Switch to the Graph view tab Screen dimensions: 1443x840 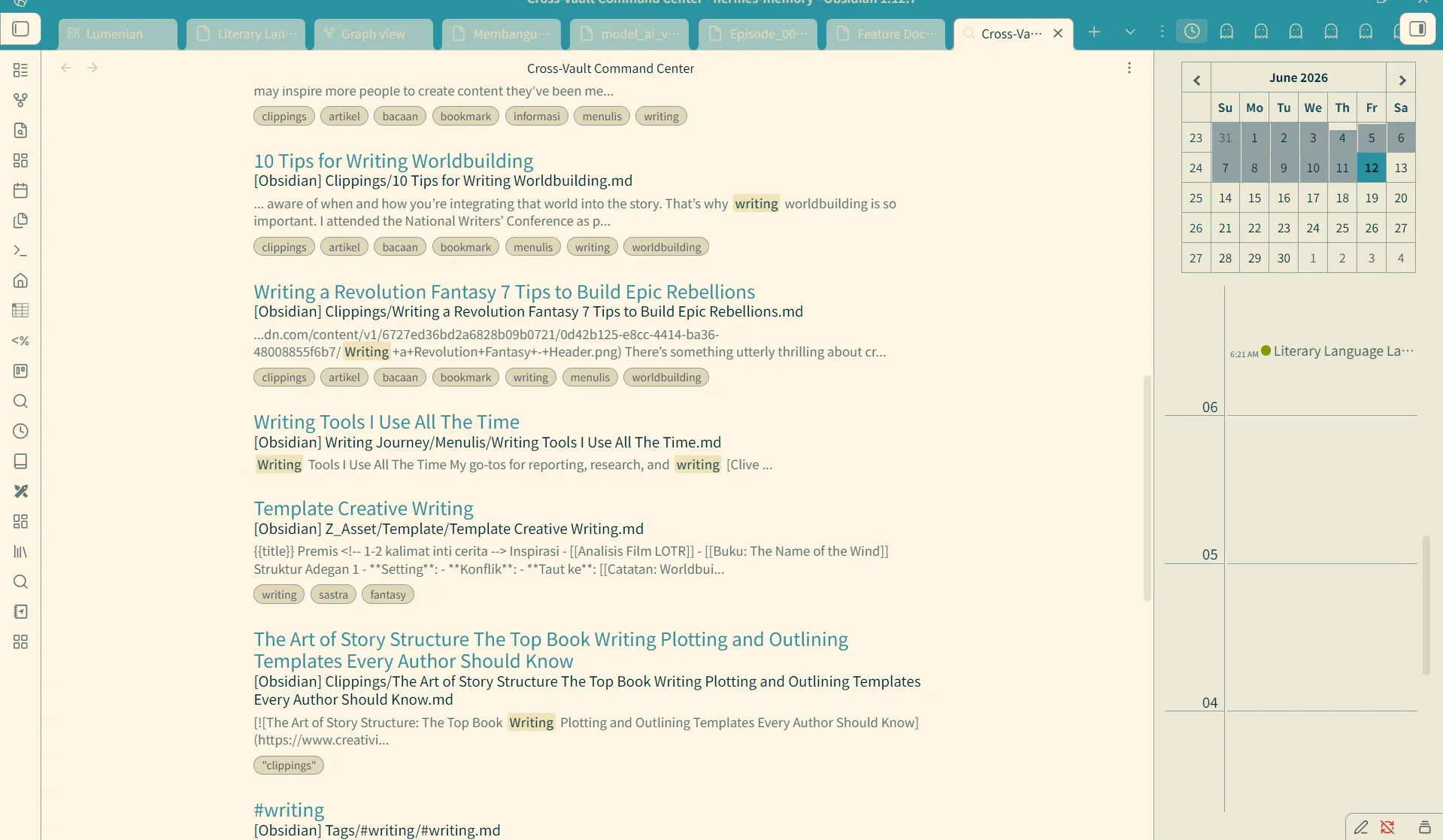pyautogui.click(x=374, y=34)
